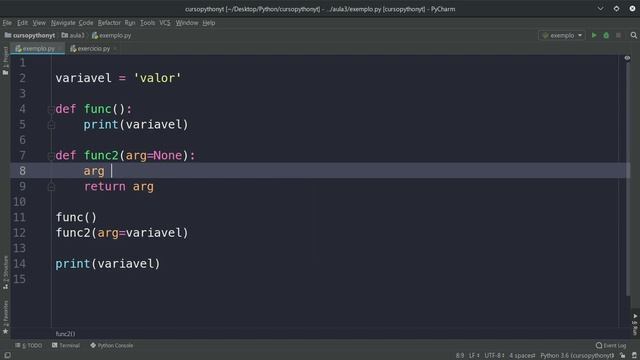
Task: Open the Code menu
Action: pos(86,23)
